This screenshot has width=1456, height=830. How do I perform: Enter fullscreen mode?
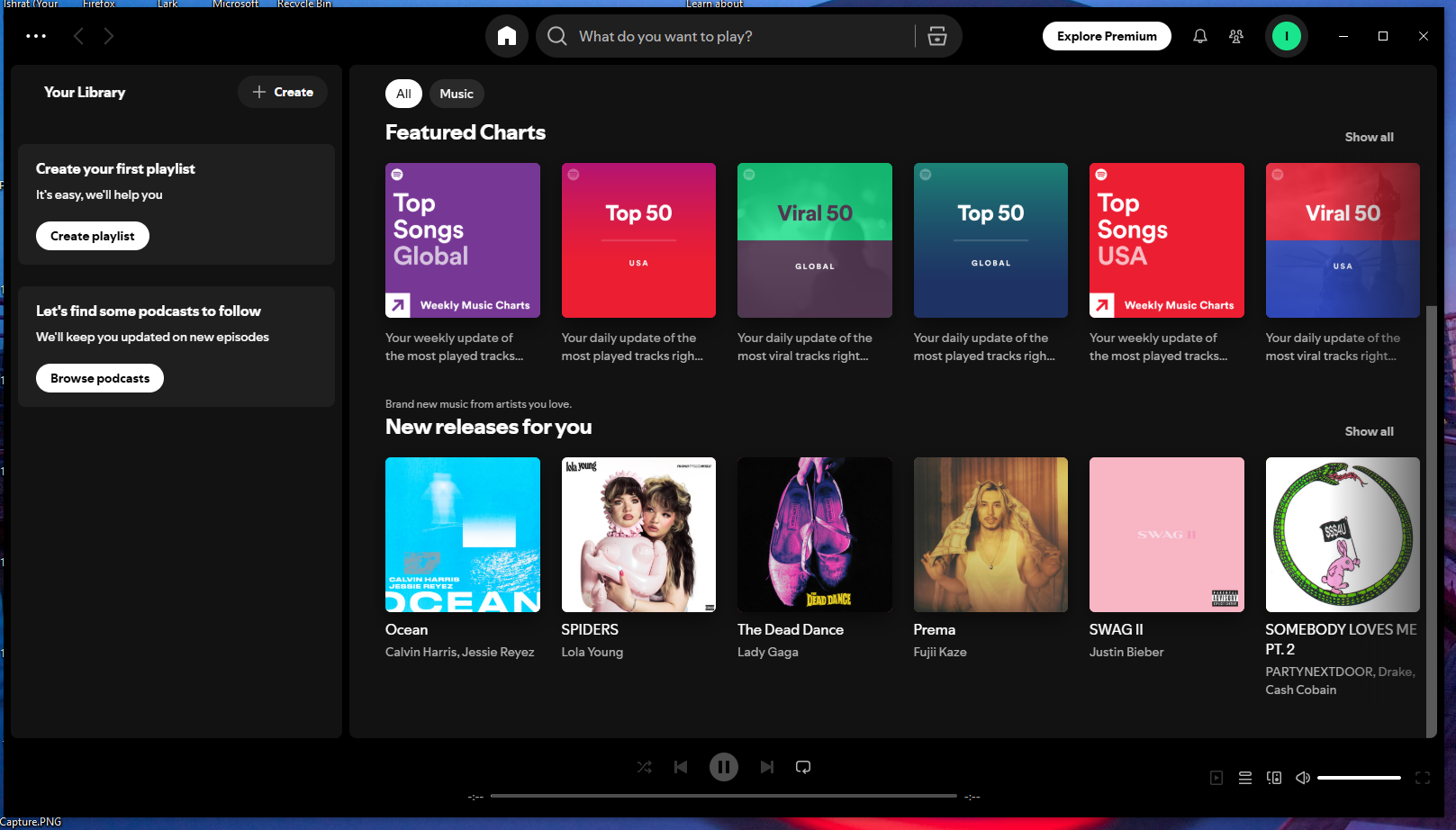(x=1423, y=777)
